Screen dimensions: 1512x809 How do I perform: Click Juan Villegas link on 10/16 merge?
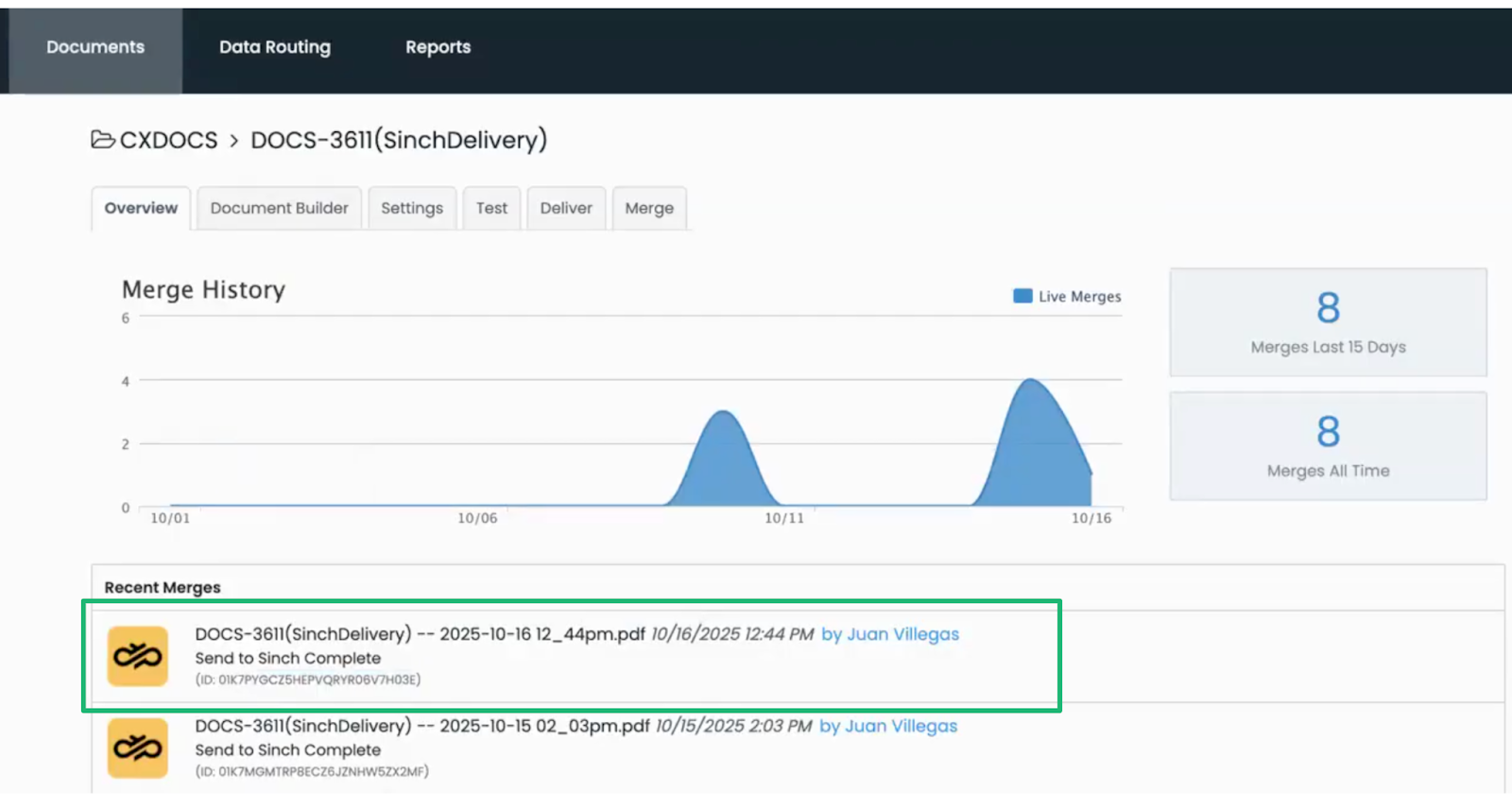tap(890, 634)
